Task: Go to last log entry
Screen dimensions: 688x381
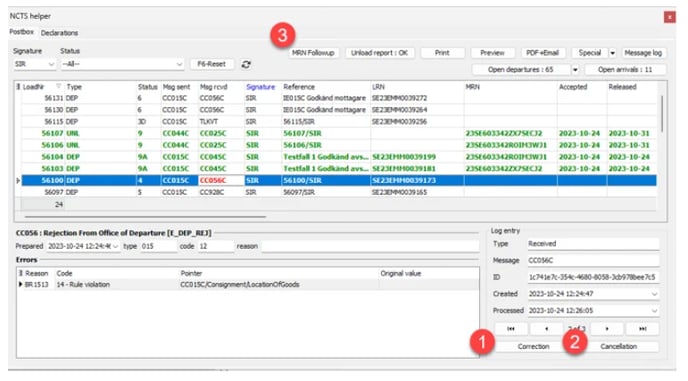Action: click(x=642, y=328)
